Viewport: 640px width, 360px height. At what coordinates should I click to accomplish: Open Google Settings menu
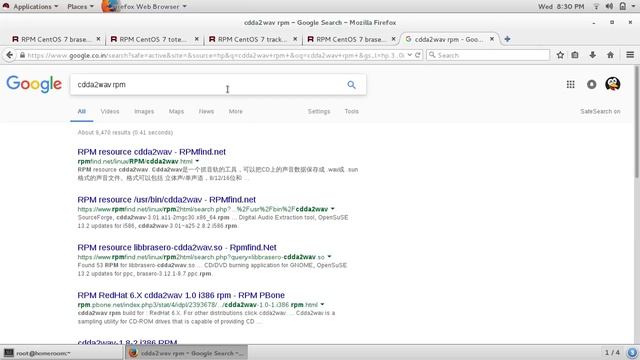point(319,111)
